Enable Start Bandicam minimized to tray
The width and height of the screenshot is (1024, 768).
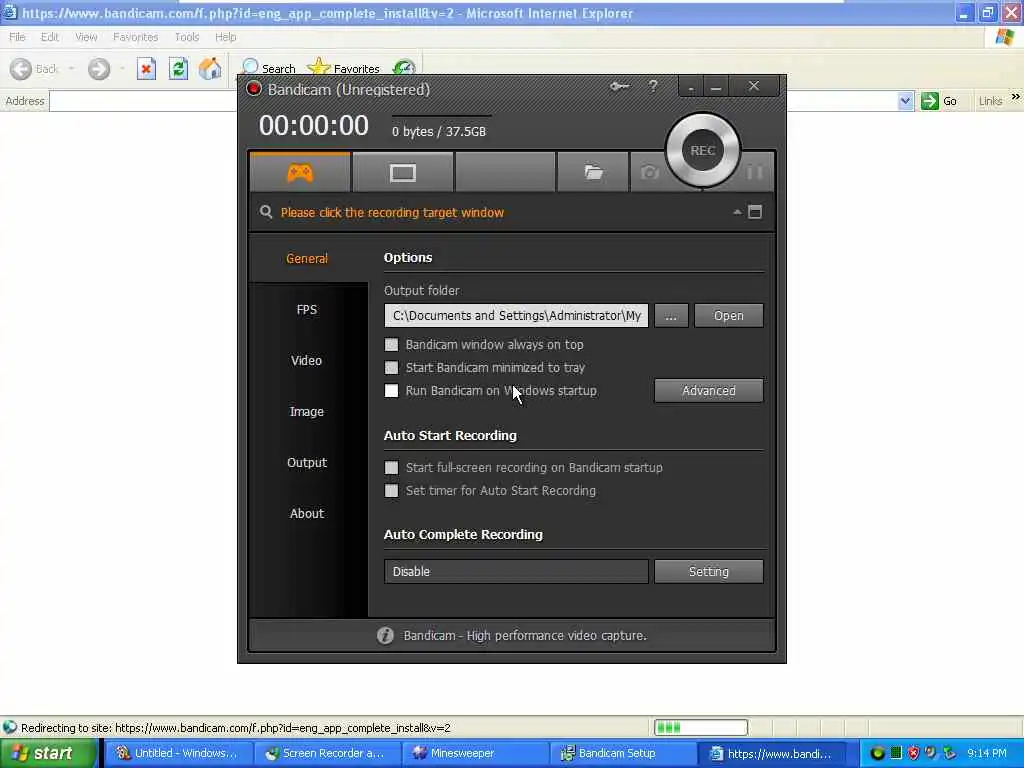click(x=391, y=368)
